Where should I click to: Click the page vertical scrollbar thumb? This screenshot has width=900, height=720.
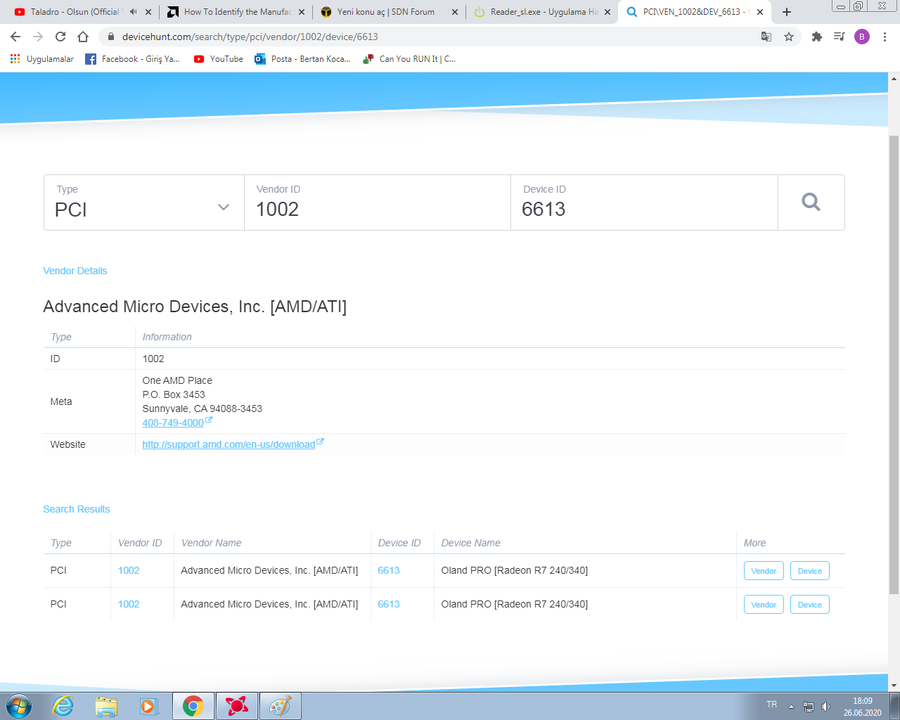coord(894,365)
